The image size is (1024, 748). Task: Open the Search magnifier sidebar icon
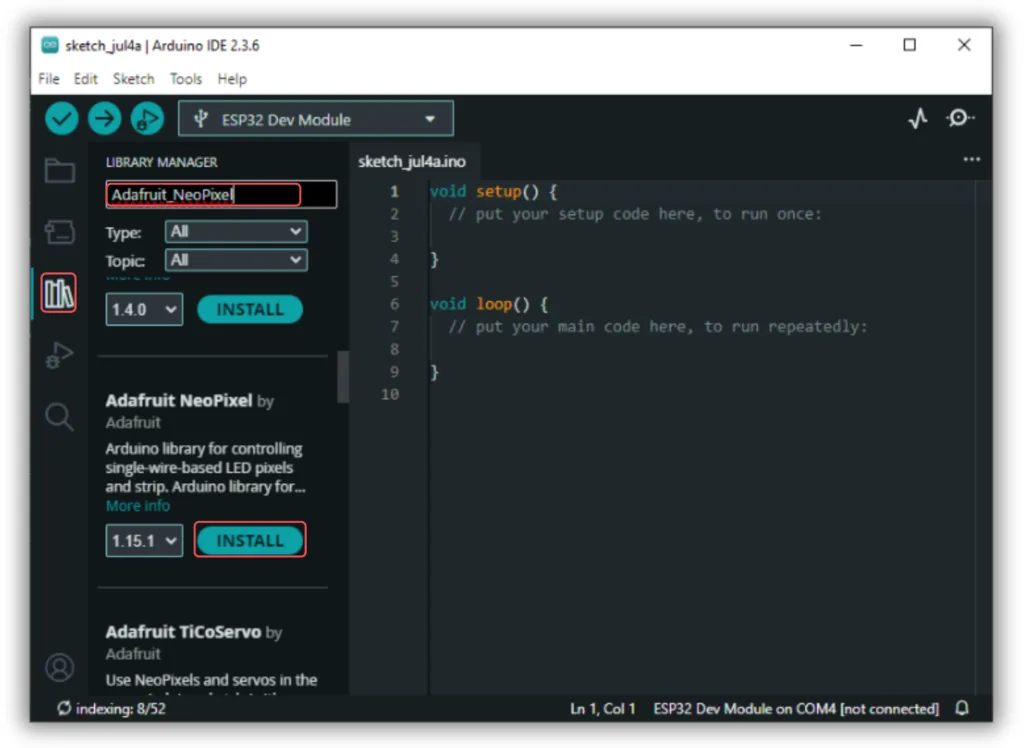tap(59, 417)
